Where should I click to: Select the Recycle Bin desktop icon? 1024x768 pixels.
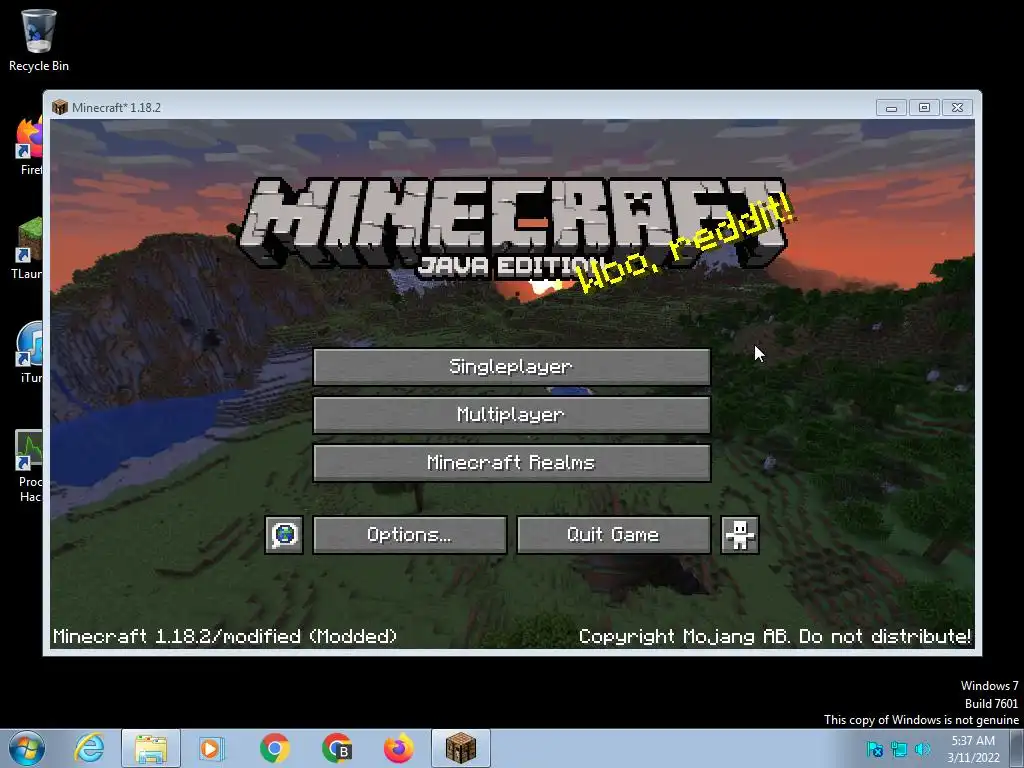point(39,40)
